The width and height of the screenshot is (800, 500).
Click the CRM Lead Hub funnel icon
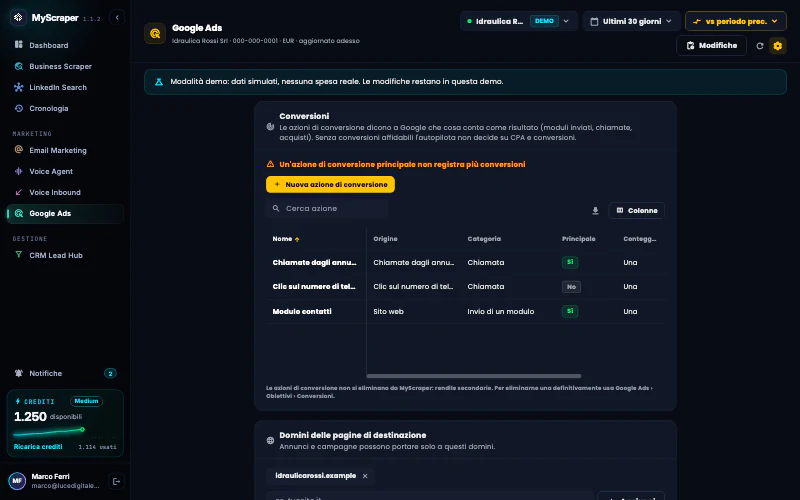click(x=19, y=255)
